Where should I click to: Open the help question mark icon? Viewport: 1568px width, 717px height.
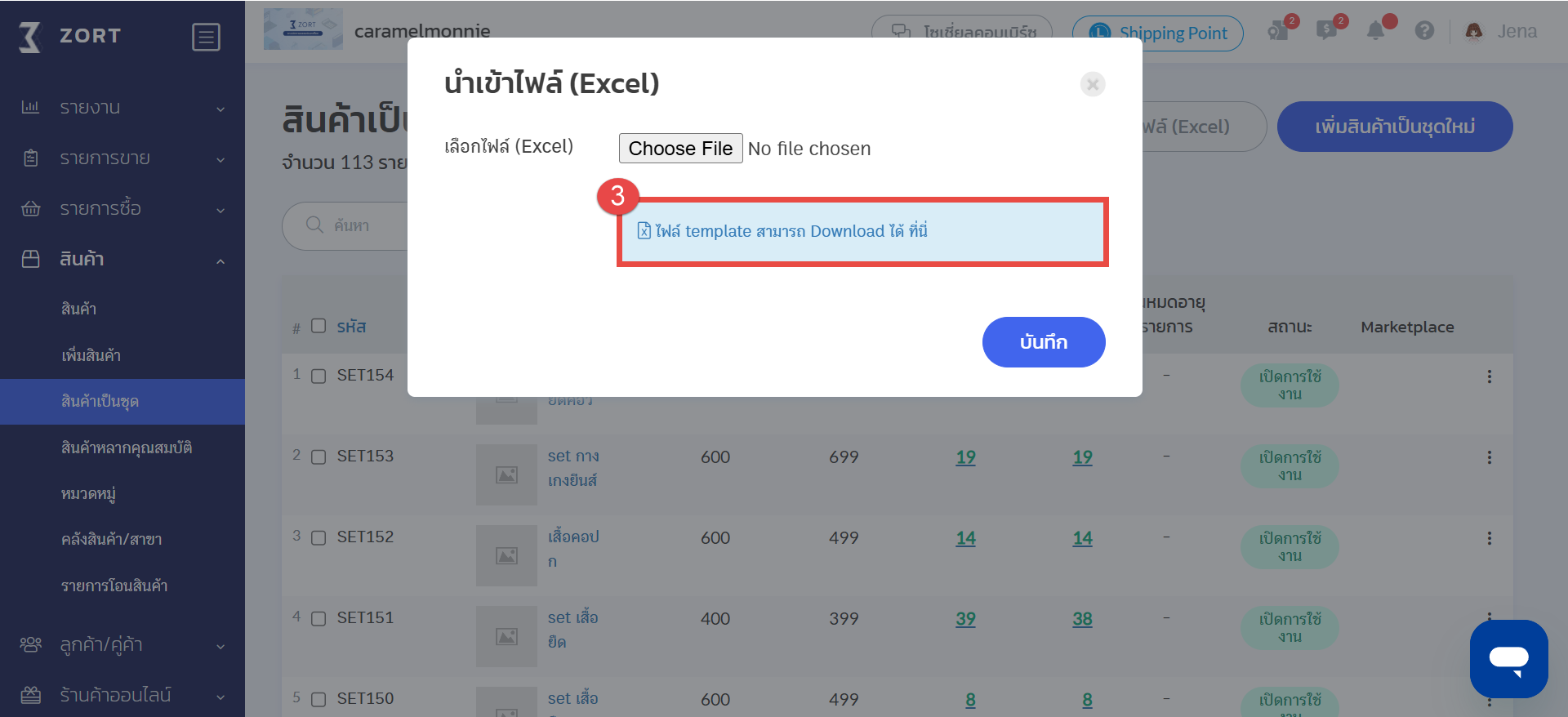pos(1424,31)
